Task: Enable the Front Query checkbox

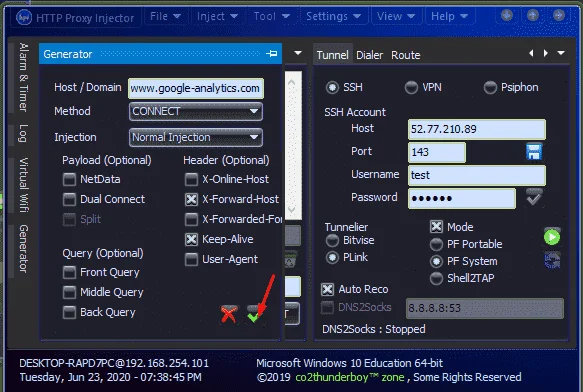Action: click(x=69, y=272)
